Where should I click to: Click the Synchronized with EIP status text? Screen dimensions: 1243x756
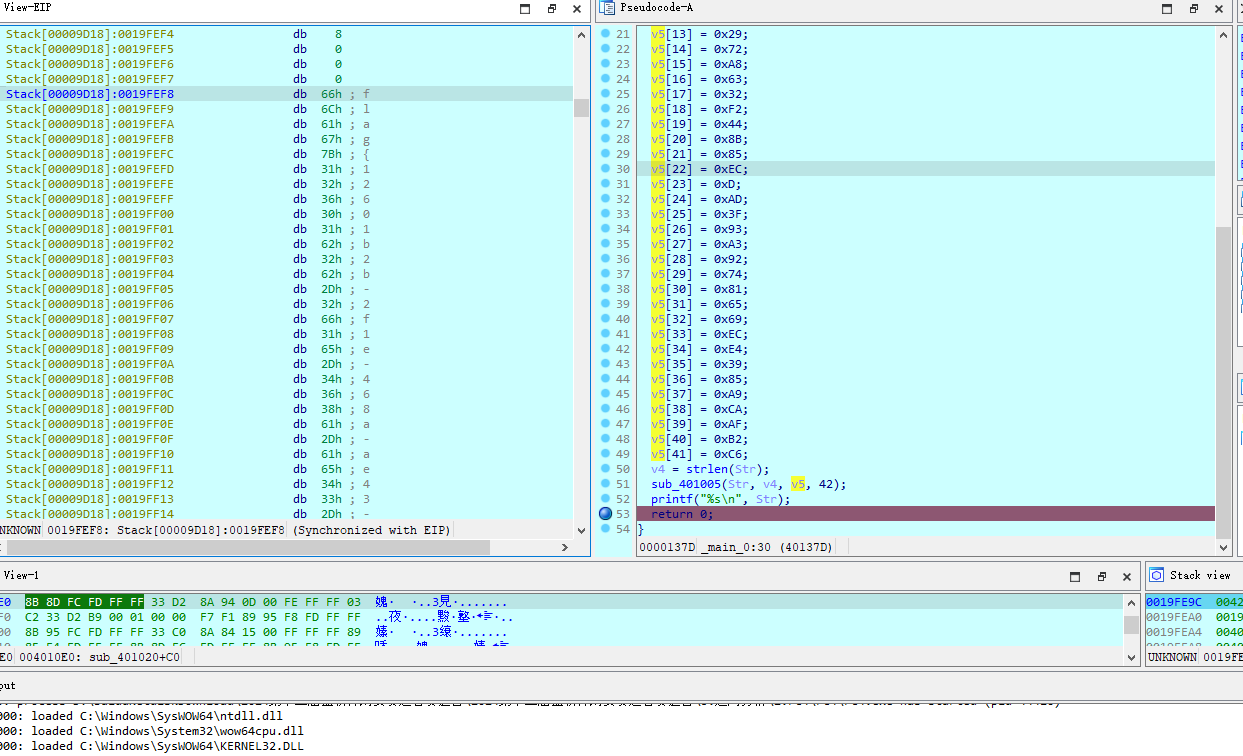pyautogui.click(x=371, y=530)
